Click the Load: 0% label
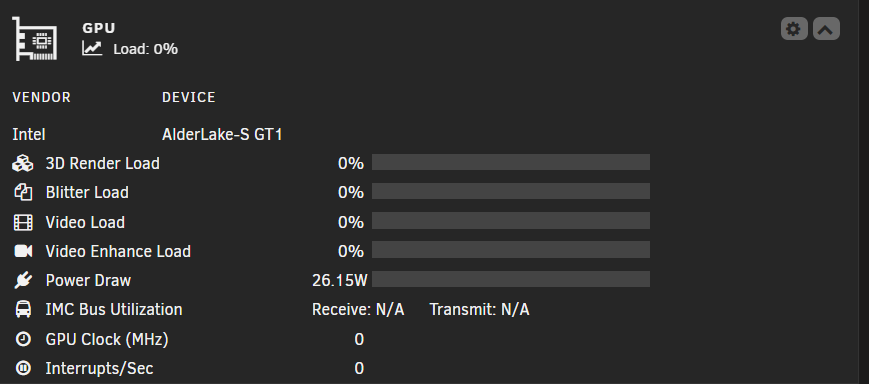This screenshot has height=384, width=869. tap(145, 49)
